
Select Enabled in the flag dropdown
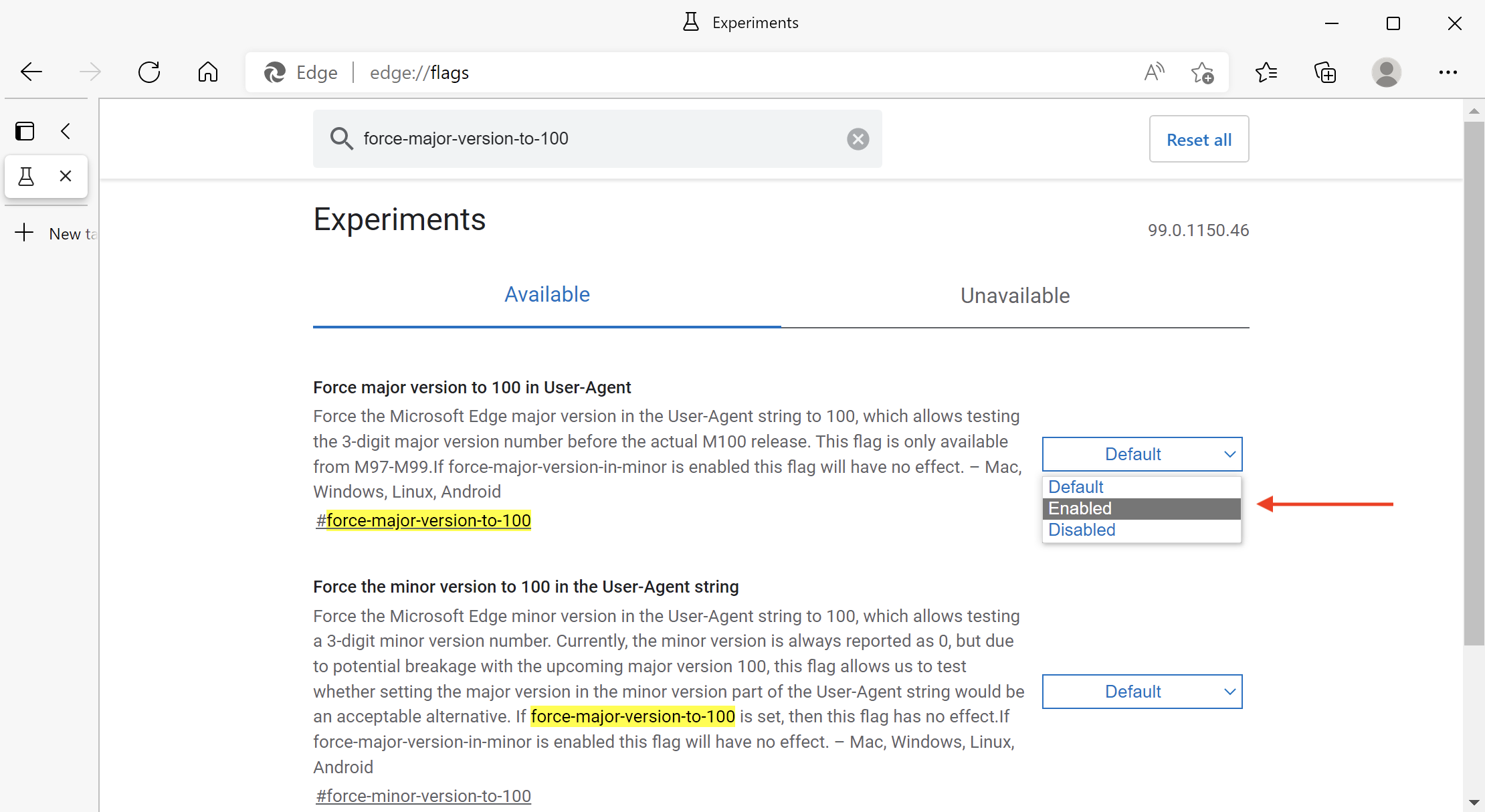click(x=1141, y=508)
